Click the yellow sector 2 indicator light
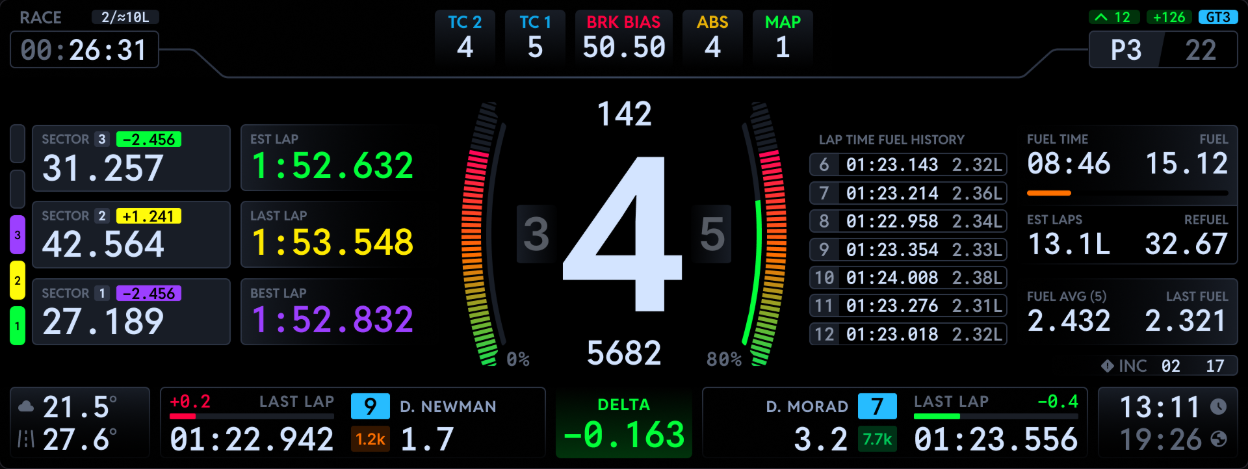This screenshot has height=469, width=1248. (x=17, y=282)
